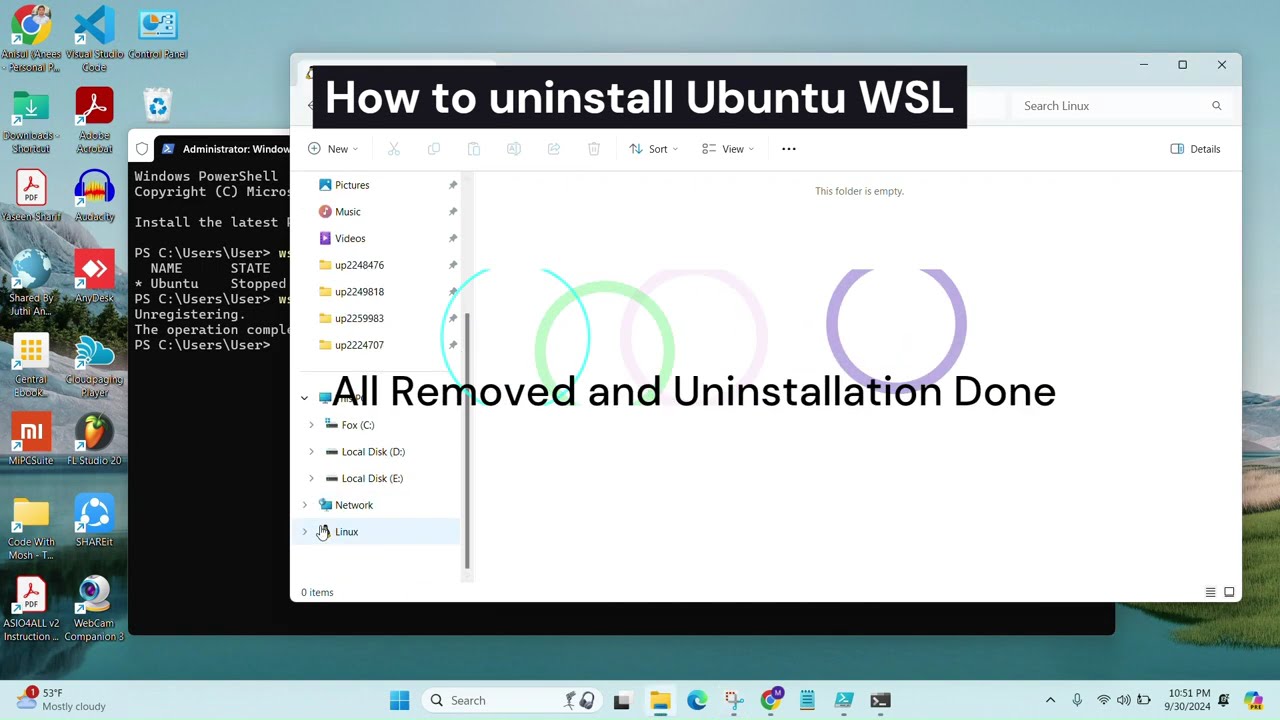
Task: Open Code With Mosh folder on desktop
Action: click(x=31, y=528)
